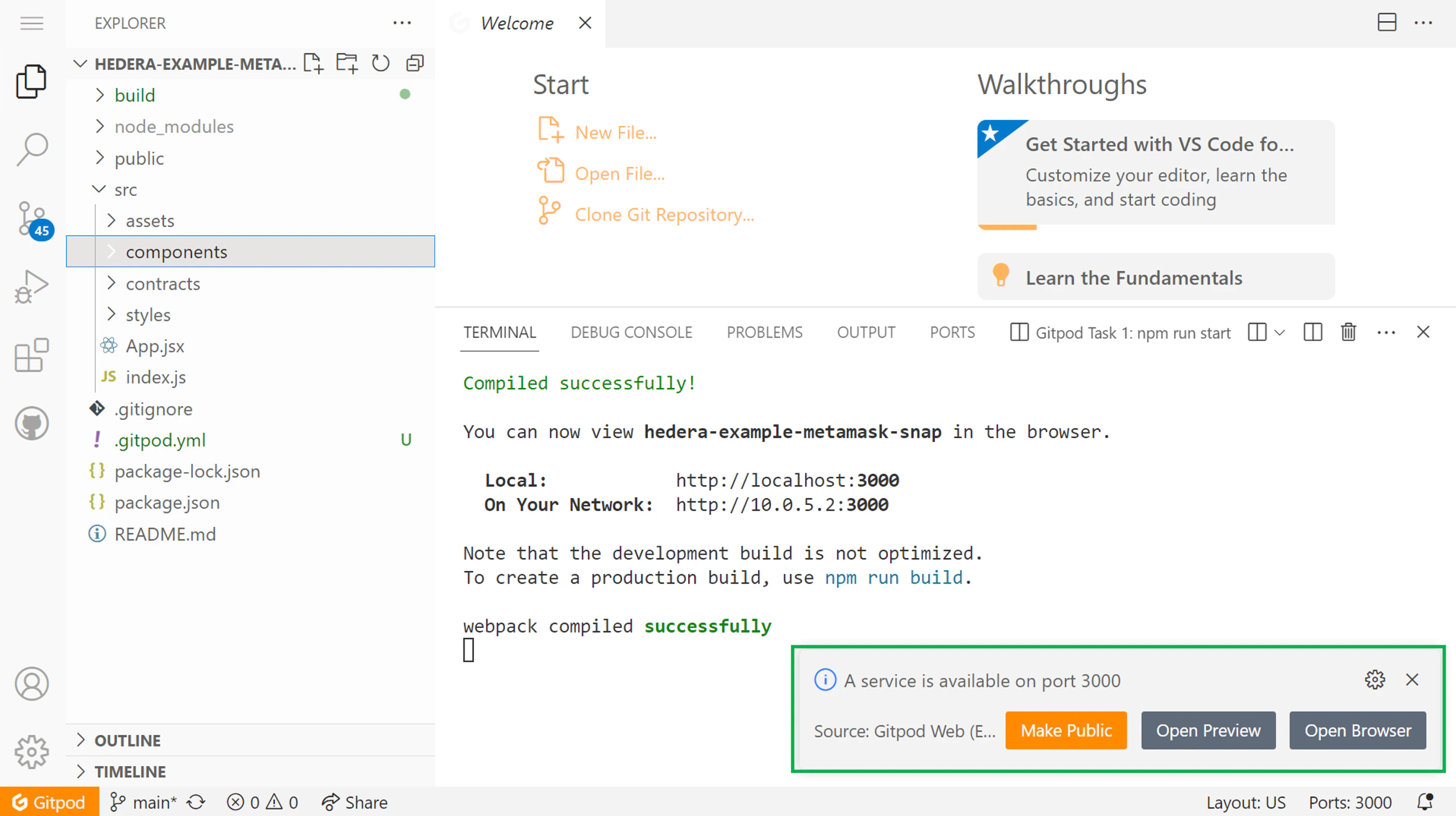Screen dimensions: 1456x816
Task: Switch to the PORTS tab
Action: (x=952, y=333)
